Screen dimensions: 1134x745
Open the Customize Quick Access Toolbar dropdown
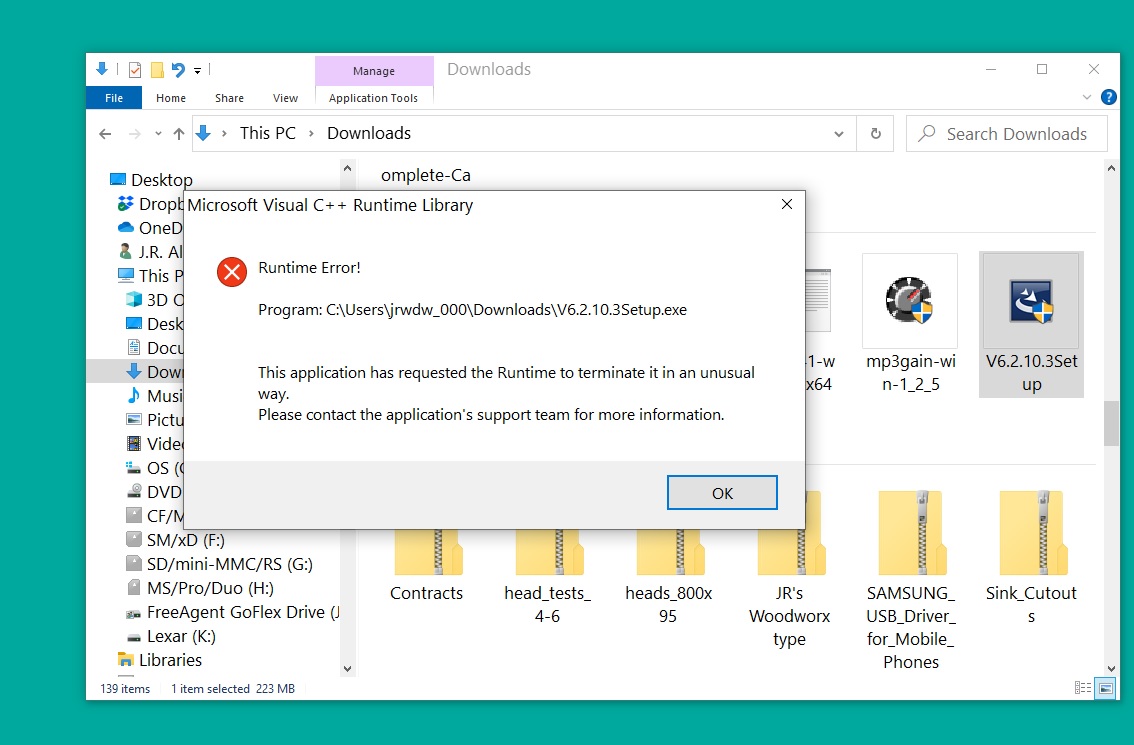pyautogui.click(x=198, y=71)
